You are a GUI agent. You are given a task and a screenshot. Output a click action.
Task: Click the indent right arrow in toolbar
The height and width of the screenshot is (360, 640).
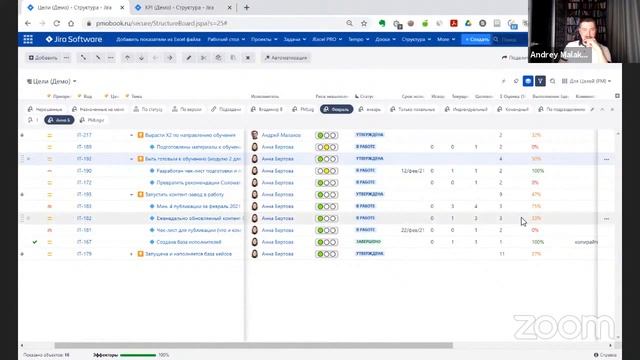[170, 58]
